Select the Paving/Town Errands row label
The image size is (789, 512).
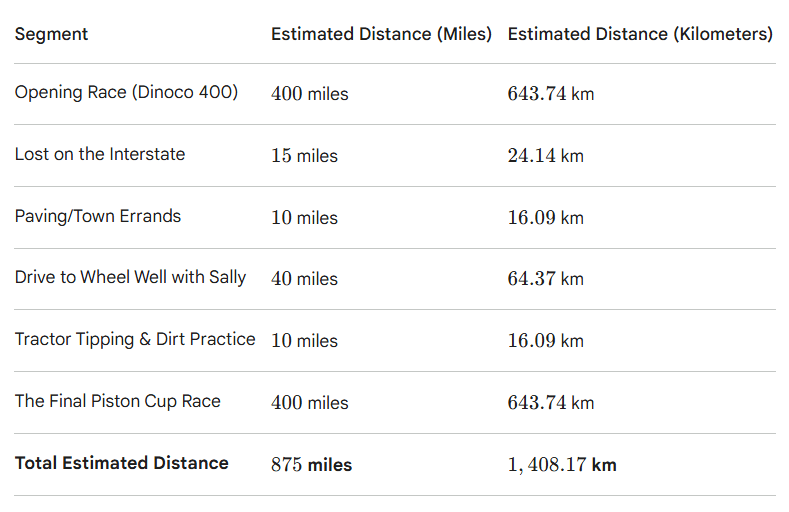pyautogui.click(x=98, y=216)
